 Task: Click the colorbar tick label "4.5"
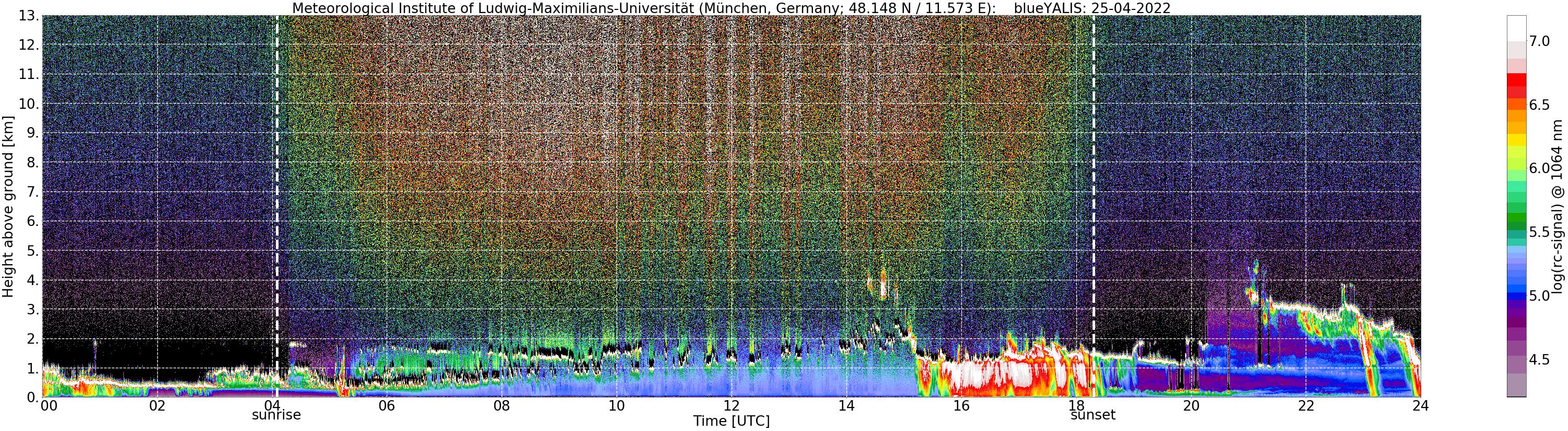click(1539, 360)
